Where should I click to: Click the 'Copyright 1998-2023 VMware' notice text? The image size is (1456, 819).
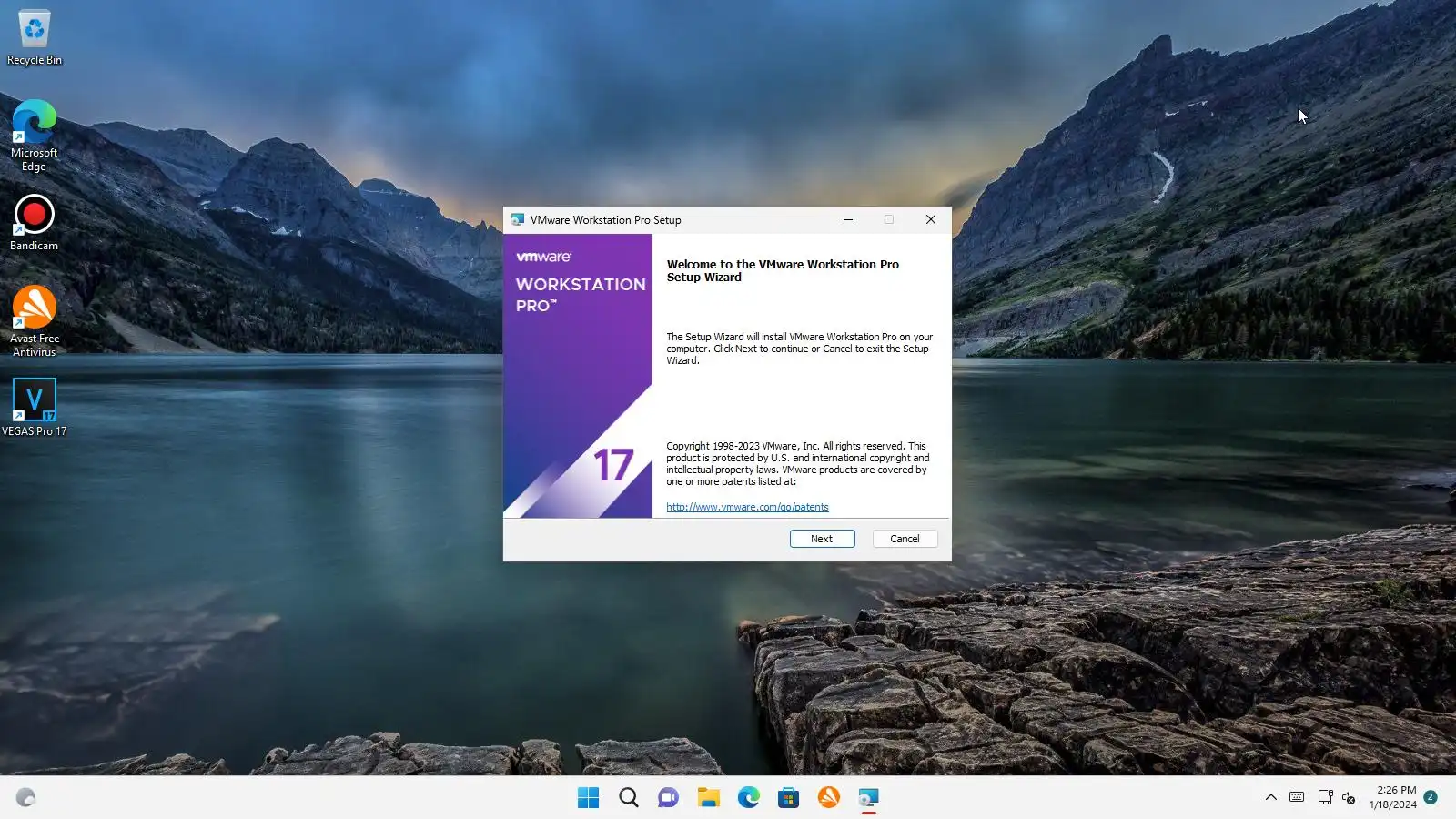pos(798,464)
